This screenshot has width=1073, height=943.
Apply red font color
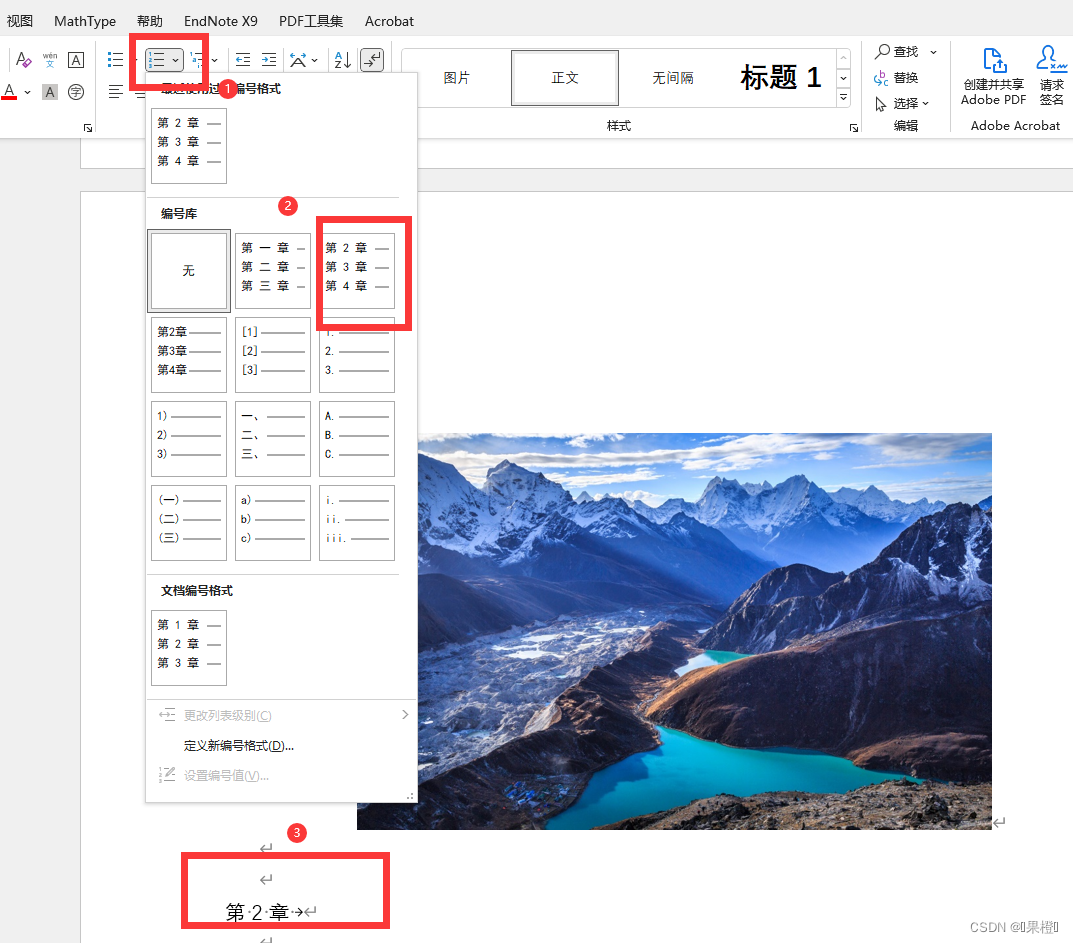coord(10,91)
